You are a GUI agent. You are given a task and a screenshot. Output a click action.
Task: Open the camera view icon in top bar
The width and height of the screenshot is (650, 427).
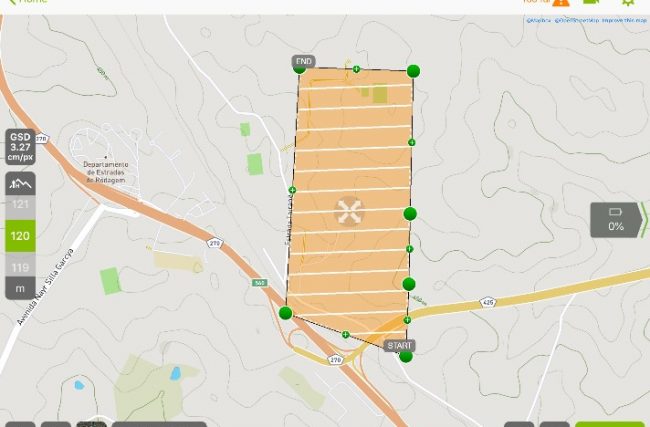pyautogui.click(x=591, y=1)
